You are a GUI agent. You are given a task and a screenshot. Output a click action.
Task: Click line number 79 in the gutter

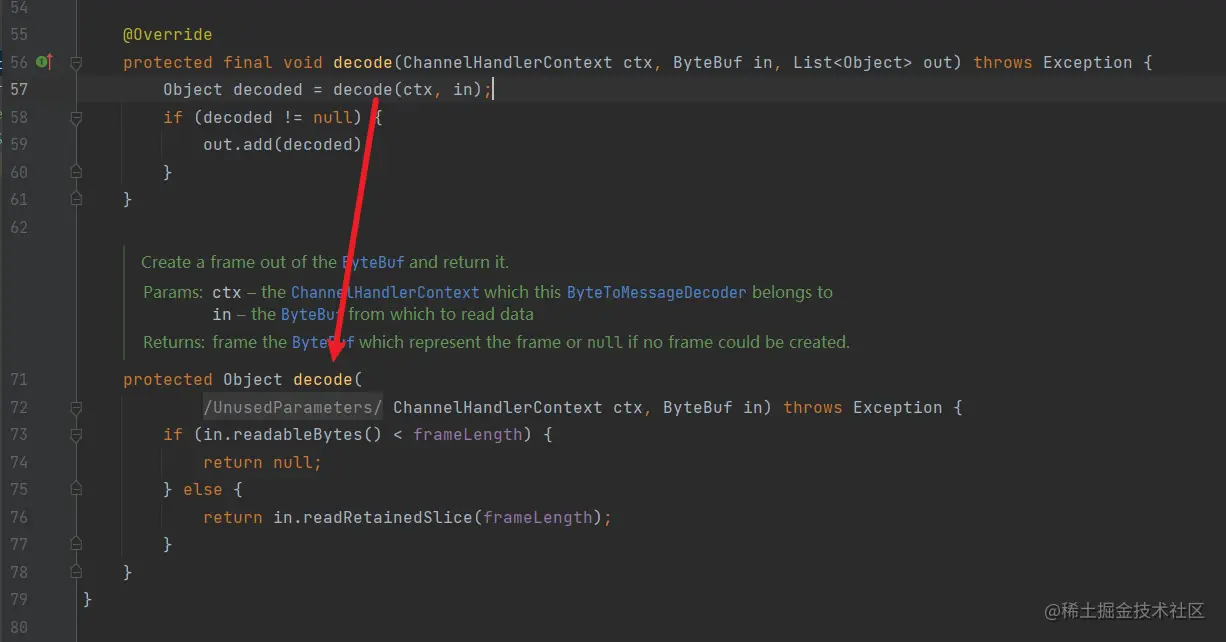pyautogui.click(x=18, y=600)
